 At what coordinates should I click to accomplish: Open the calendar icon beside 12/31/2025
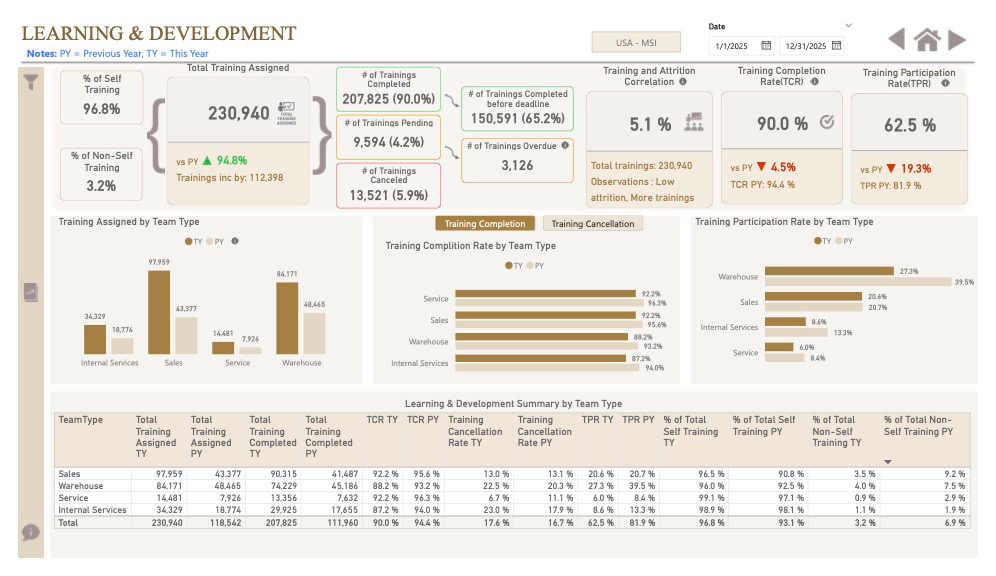click(837, 46)
